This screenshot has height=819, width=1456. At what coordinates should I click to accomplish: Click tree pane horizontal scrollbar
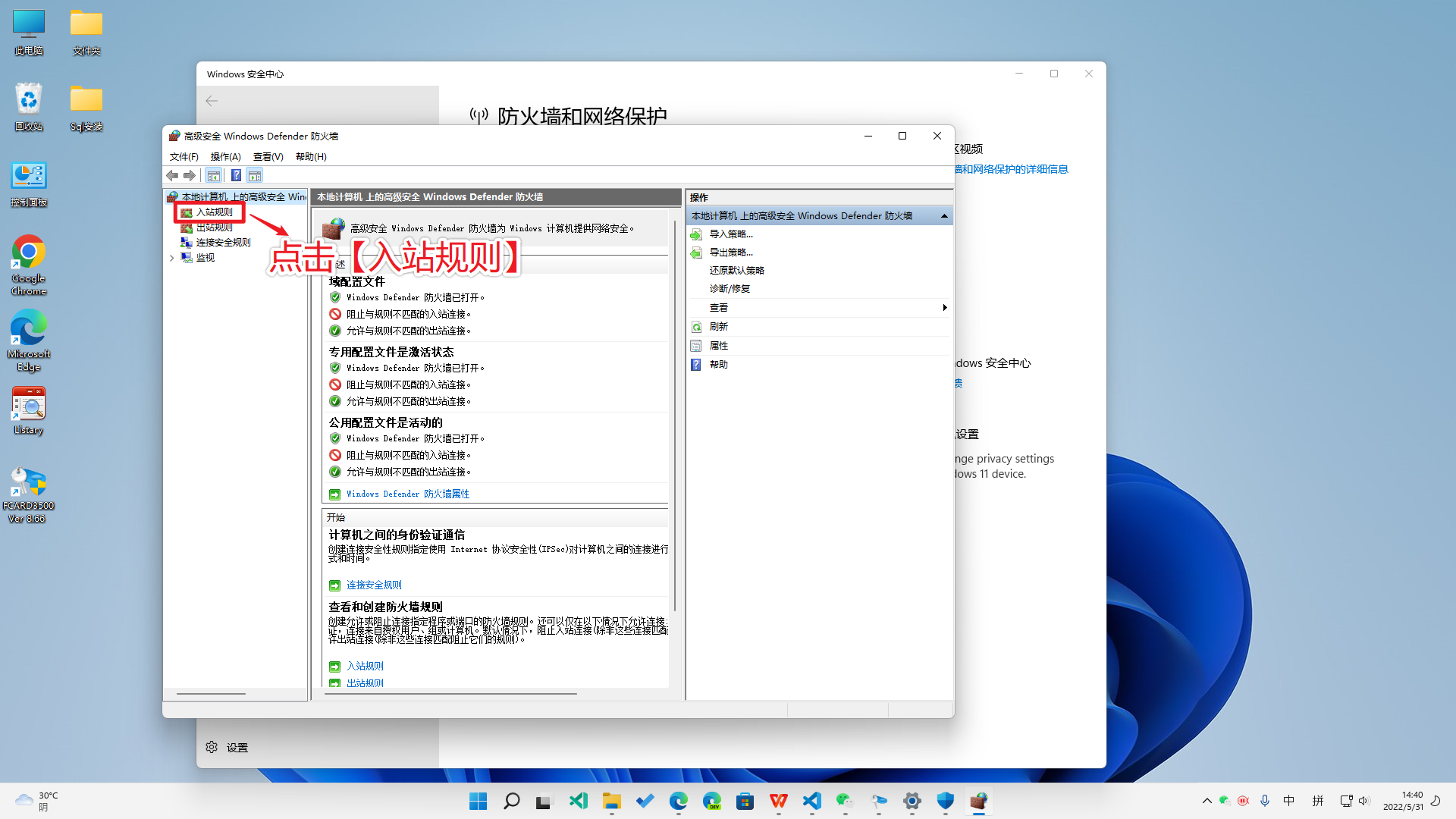click(211, 694)
